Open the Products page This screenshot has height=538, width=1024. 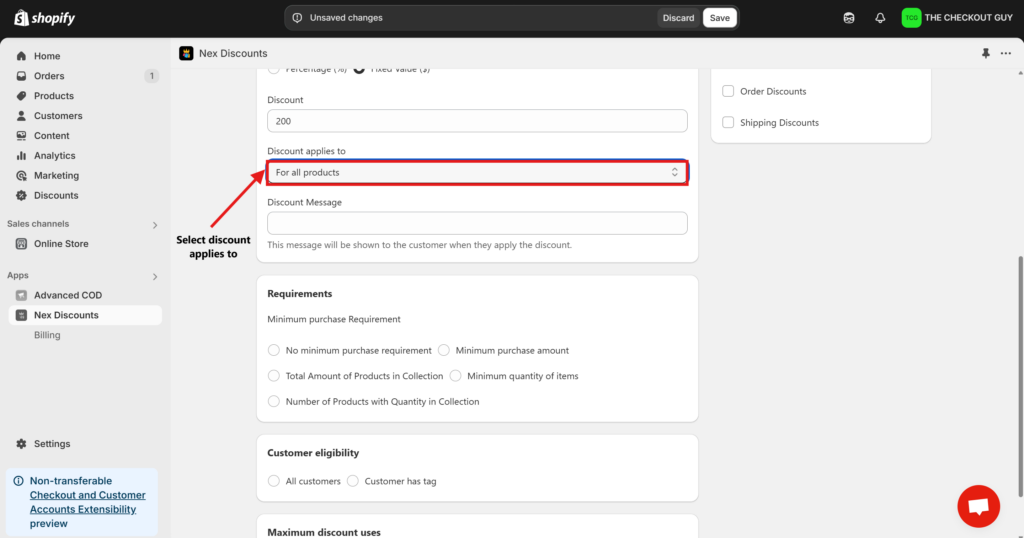pos(54,96)
